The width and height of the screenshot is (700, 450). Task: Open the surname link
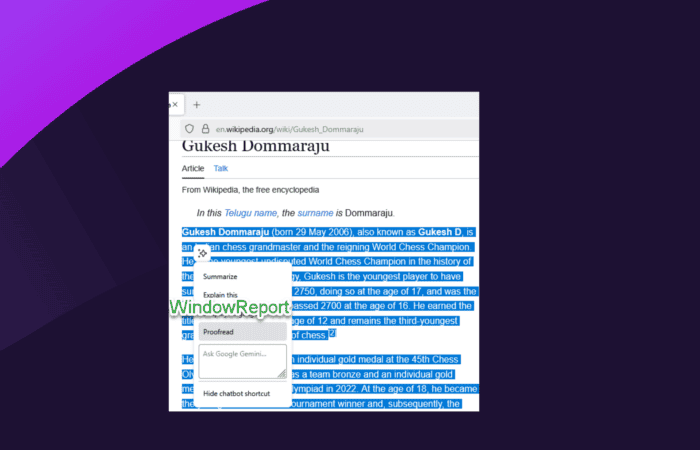315,213
